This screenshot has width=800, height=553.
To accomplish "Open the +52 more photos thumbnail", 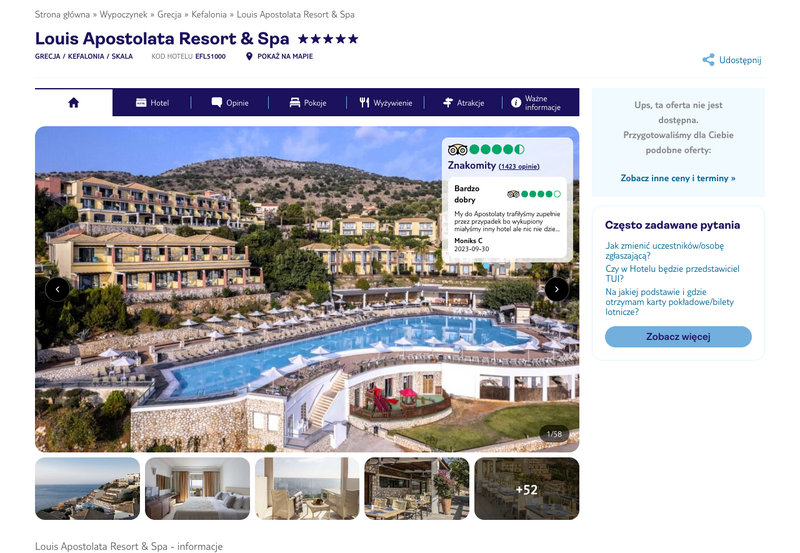I will (x=527, y=488).
